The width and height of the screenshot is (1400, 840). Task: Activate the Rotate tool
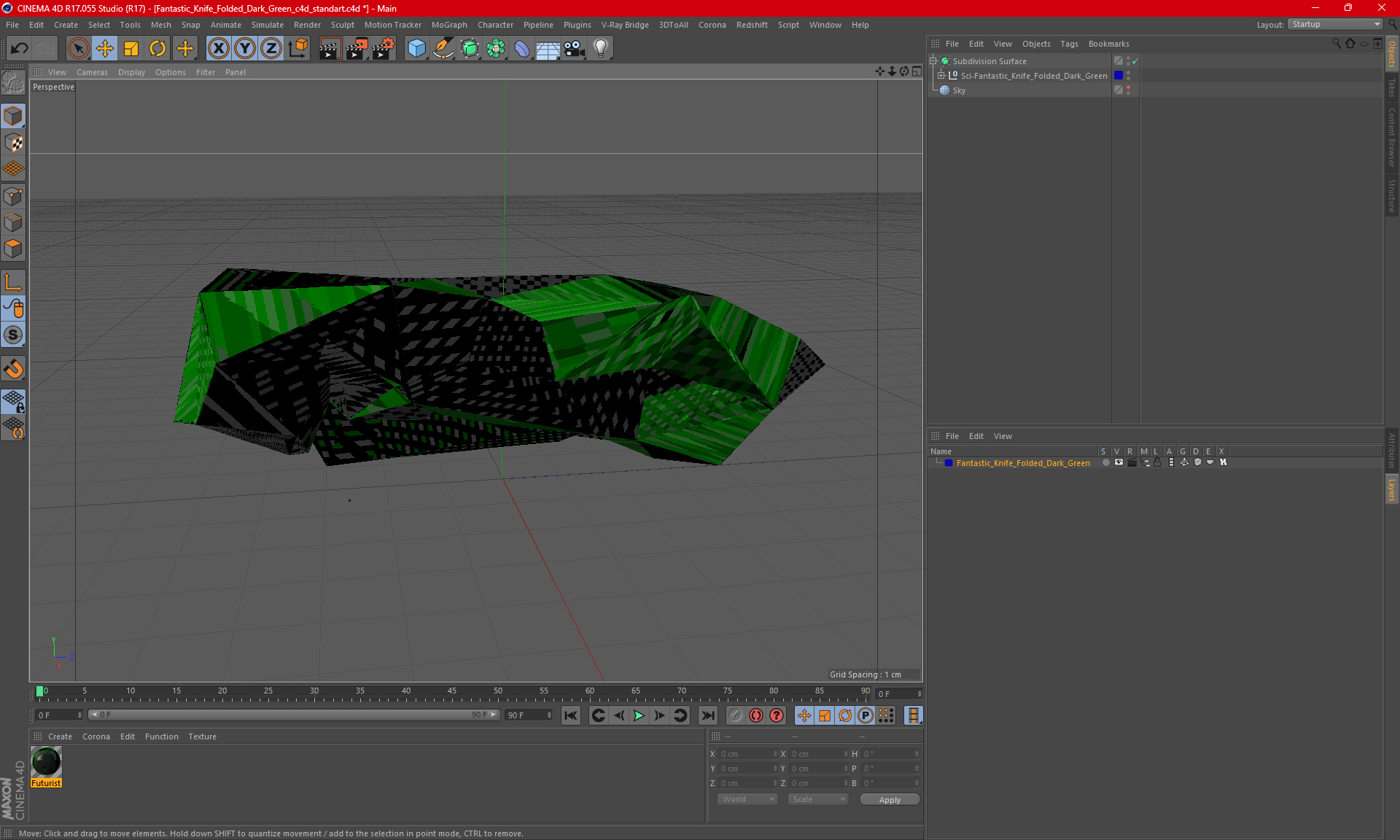[157, 49]
